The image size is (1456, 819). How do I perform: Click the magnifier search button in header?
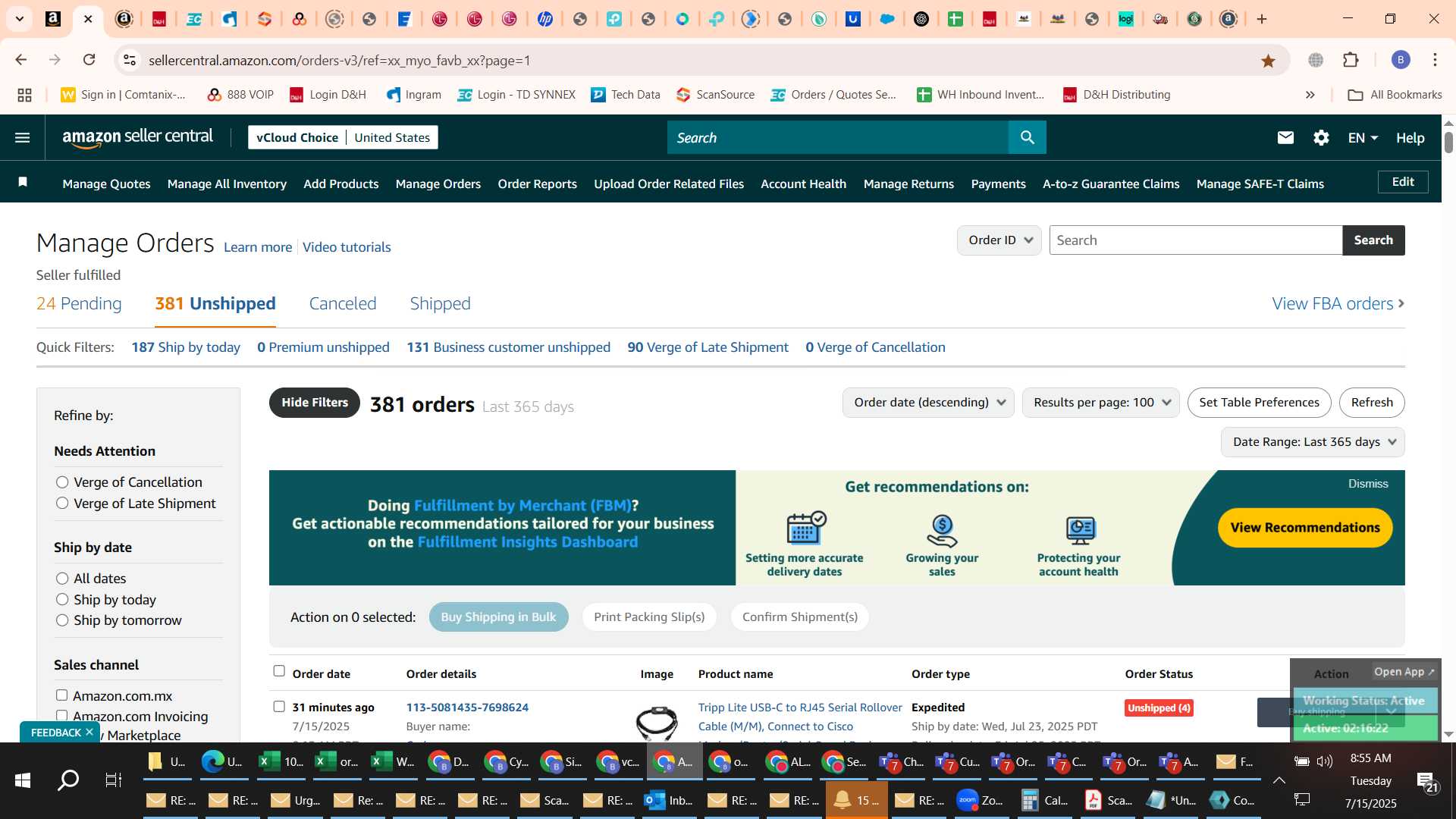(x=1027, y=137)
